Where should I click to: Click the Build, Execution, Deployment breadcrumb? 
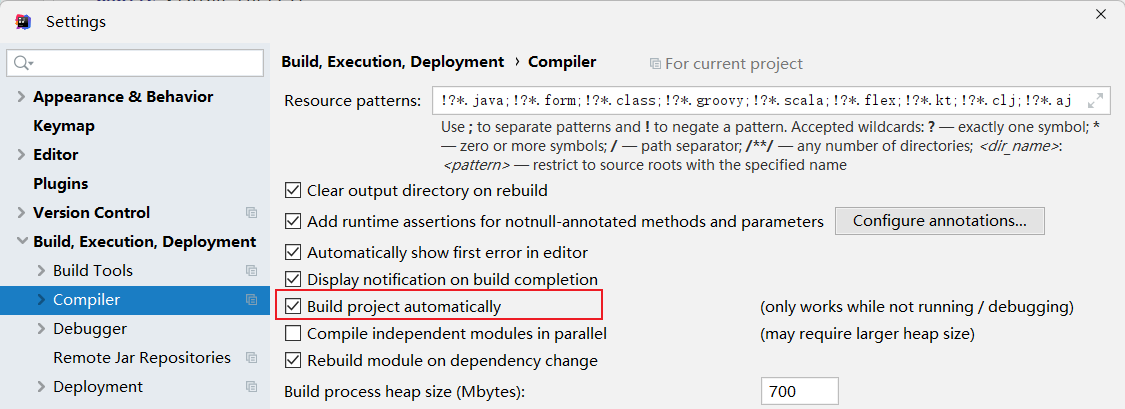click(x=392, y=62)
